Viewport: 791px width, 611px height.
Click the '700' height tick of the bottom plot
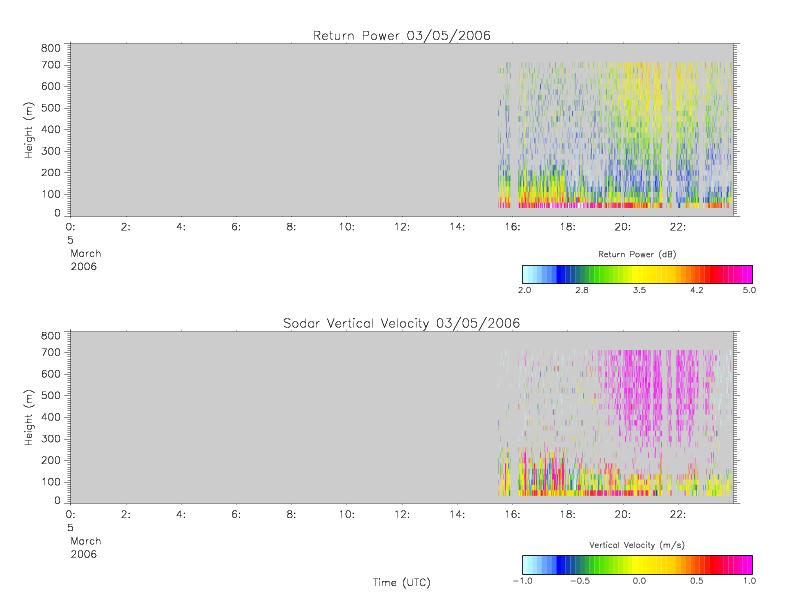(x=51, y=352)
